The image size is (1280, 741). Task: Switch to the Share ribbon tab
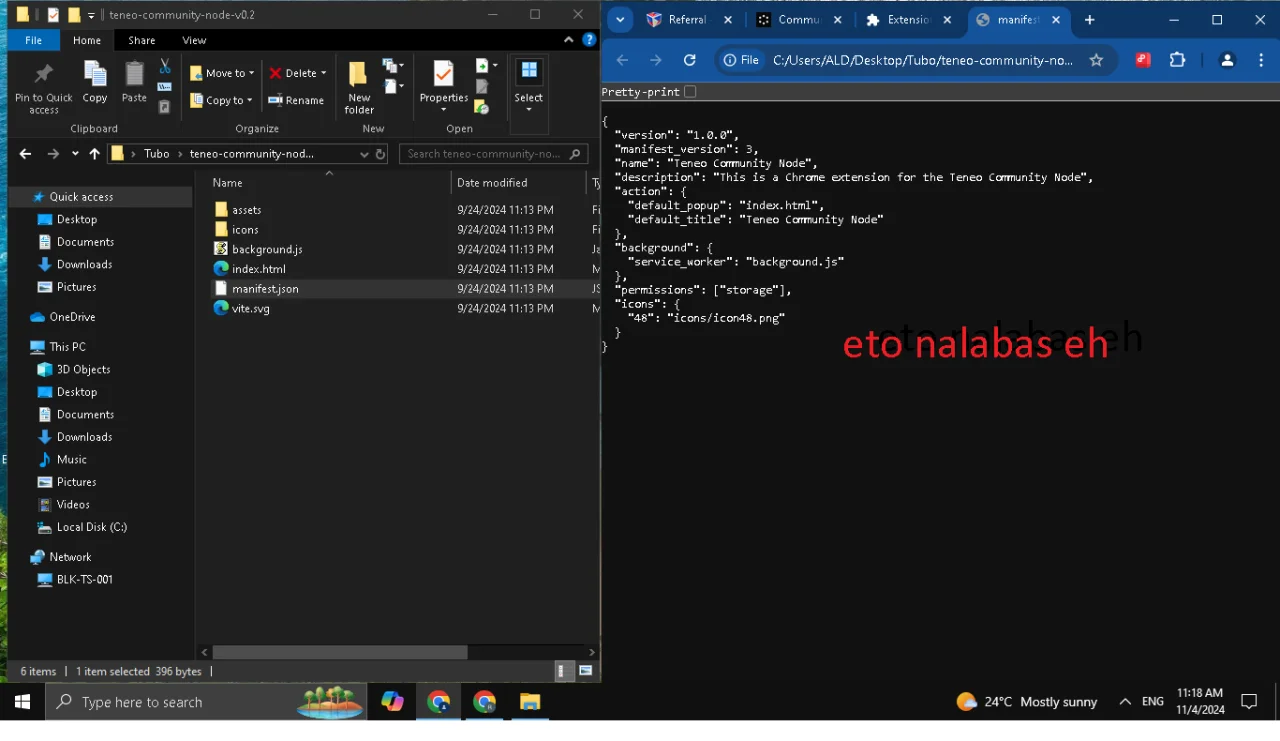coord(142,40)
